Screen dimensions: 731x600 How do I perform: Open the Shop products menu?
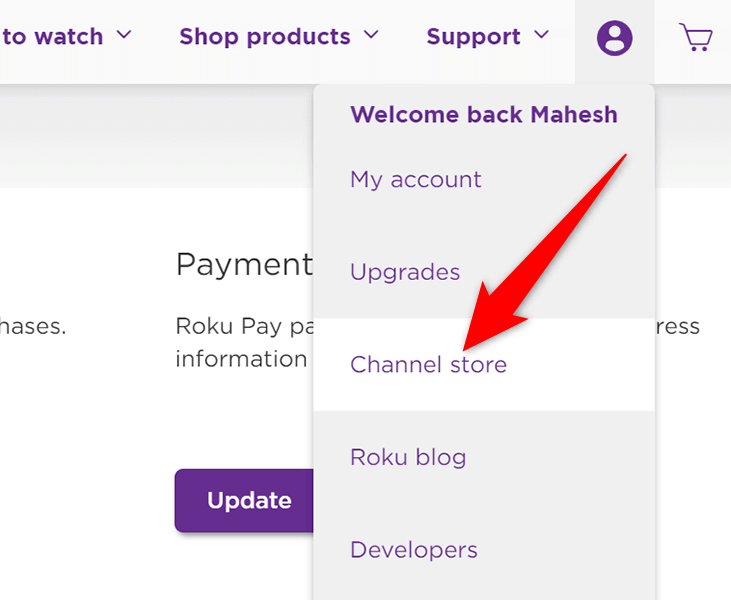(x=265, y=37)
